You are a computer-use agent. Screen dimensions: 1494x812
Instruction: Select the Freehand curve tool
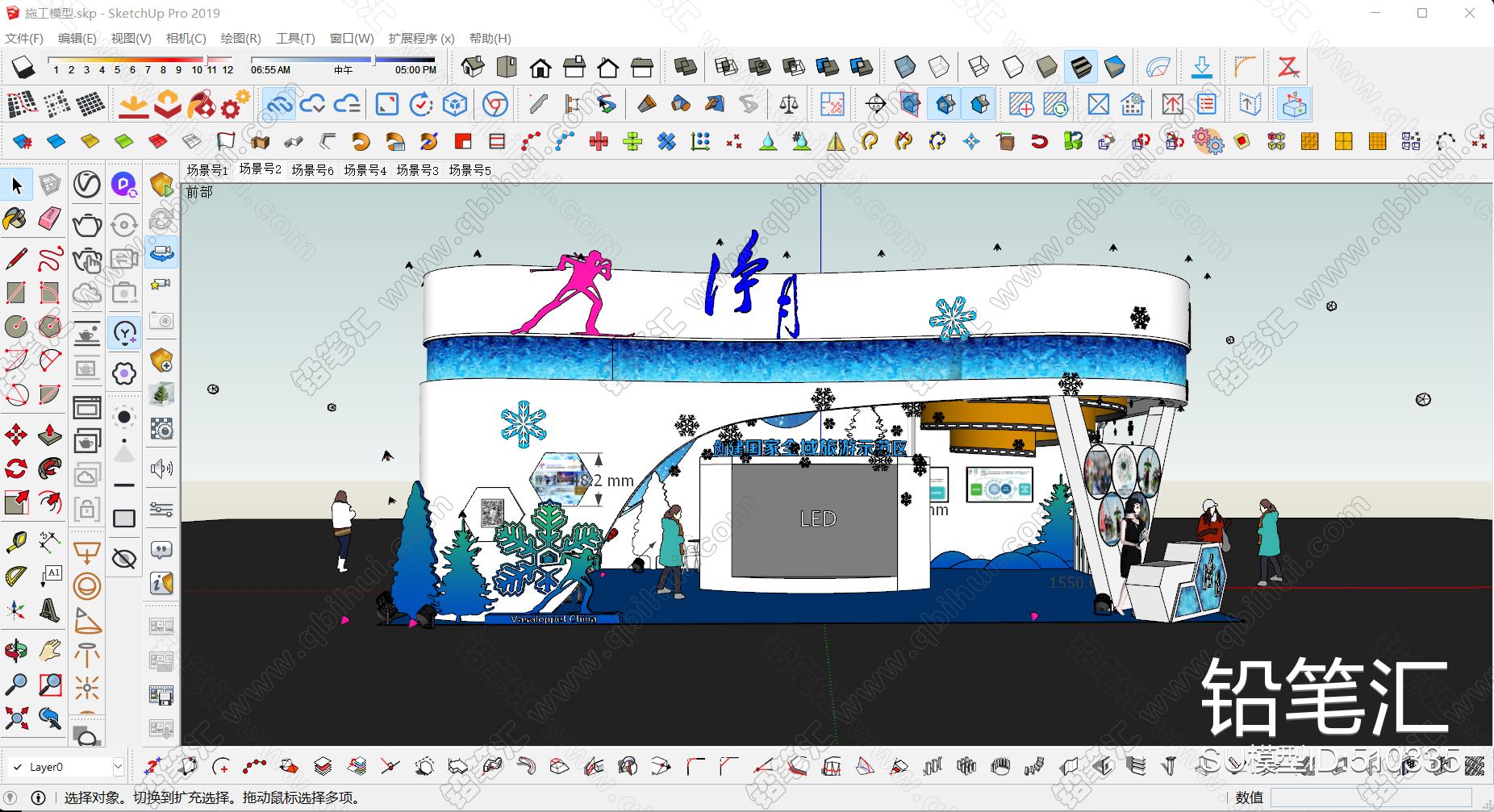[x=50, y=259]
